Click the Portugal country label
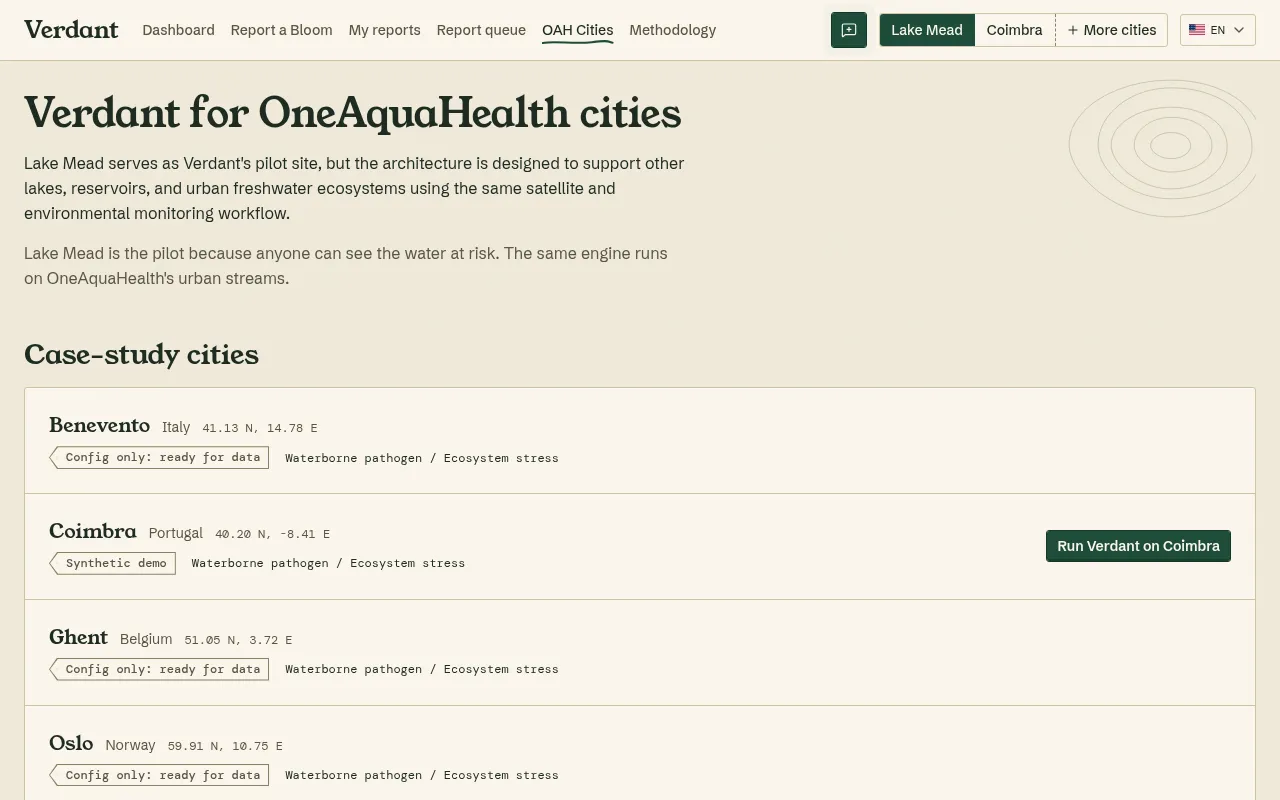 coord(176,533)
